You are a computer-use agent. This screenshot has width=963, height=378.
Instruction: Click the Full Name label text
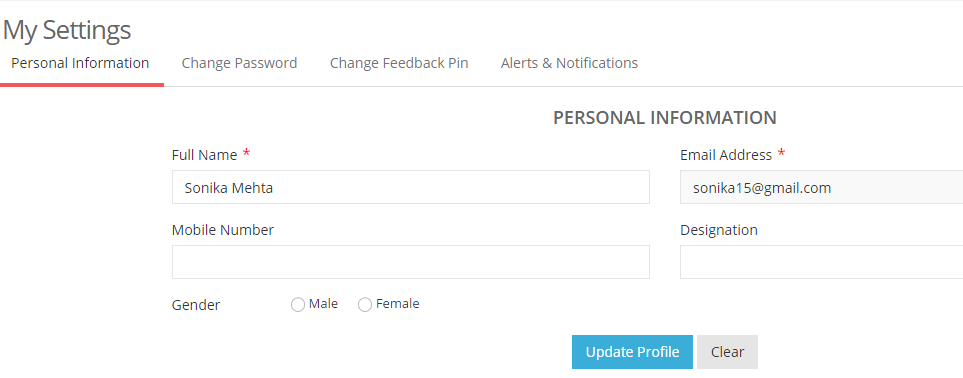[x=205, y=156]
